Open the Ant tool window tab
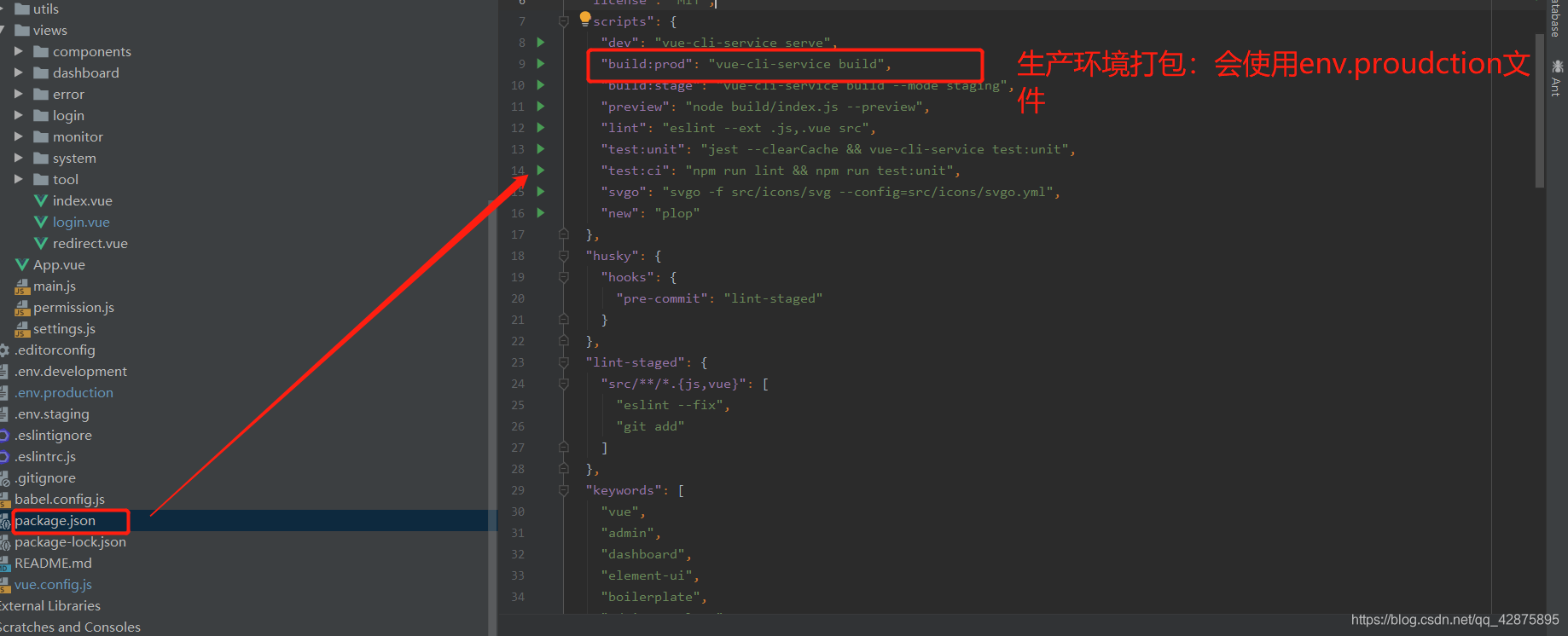Screen dimensions: 1568x636 1557,78
